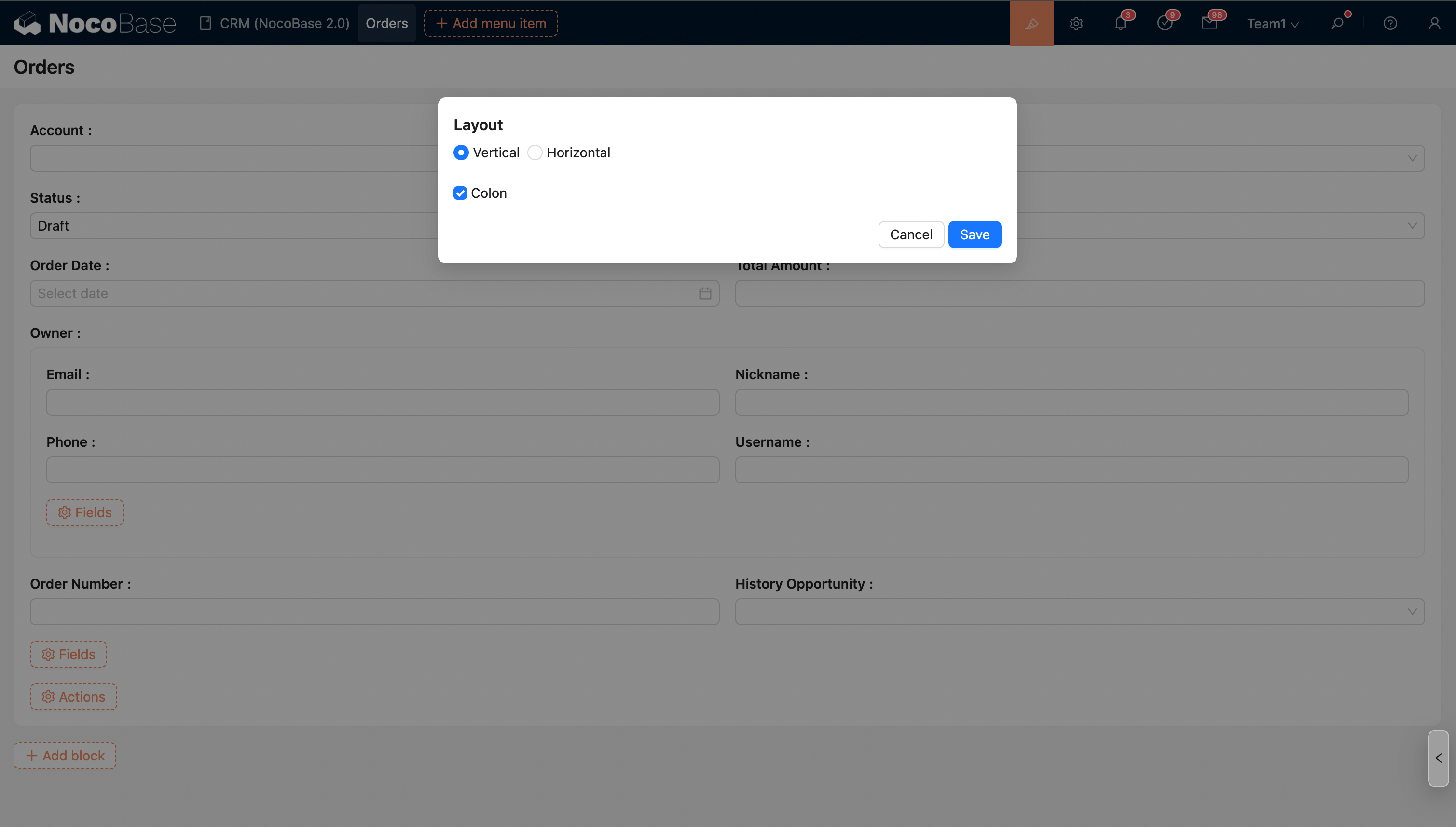
Task: Click the pin icon with red dot
Action: point(1337,23)
